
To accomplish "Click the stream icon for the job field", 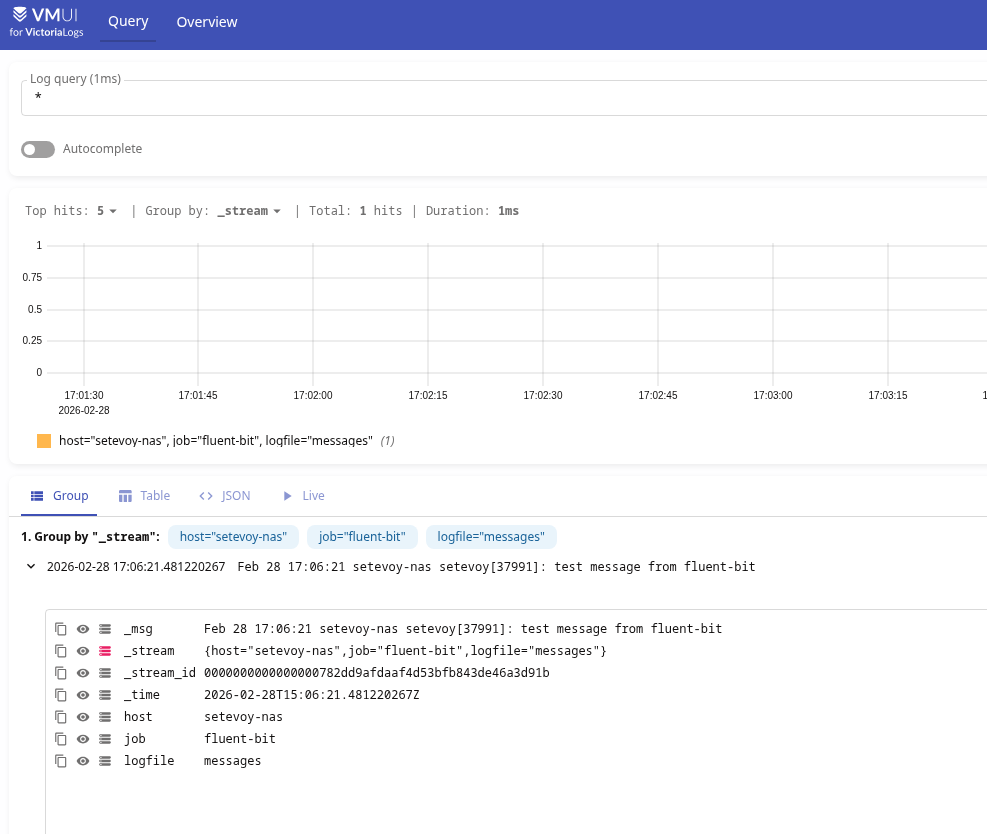I will pyautogui.click(x=105, y=739).
